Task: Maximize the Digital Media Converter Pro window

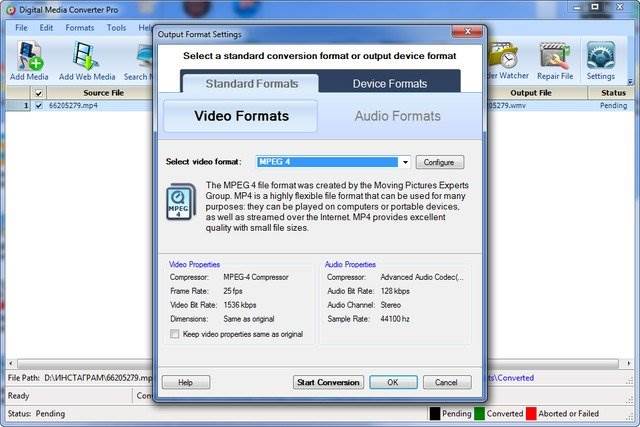Action: click(x=595, y=7)
